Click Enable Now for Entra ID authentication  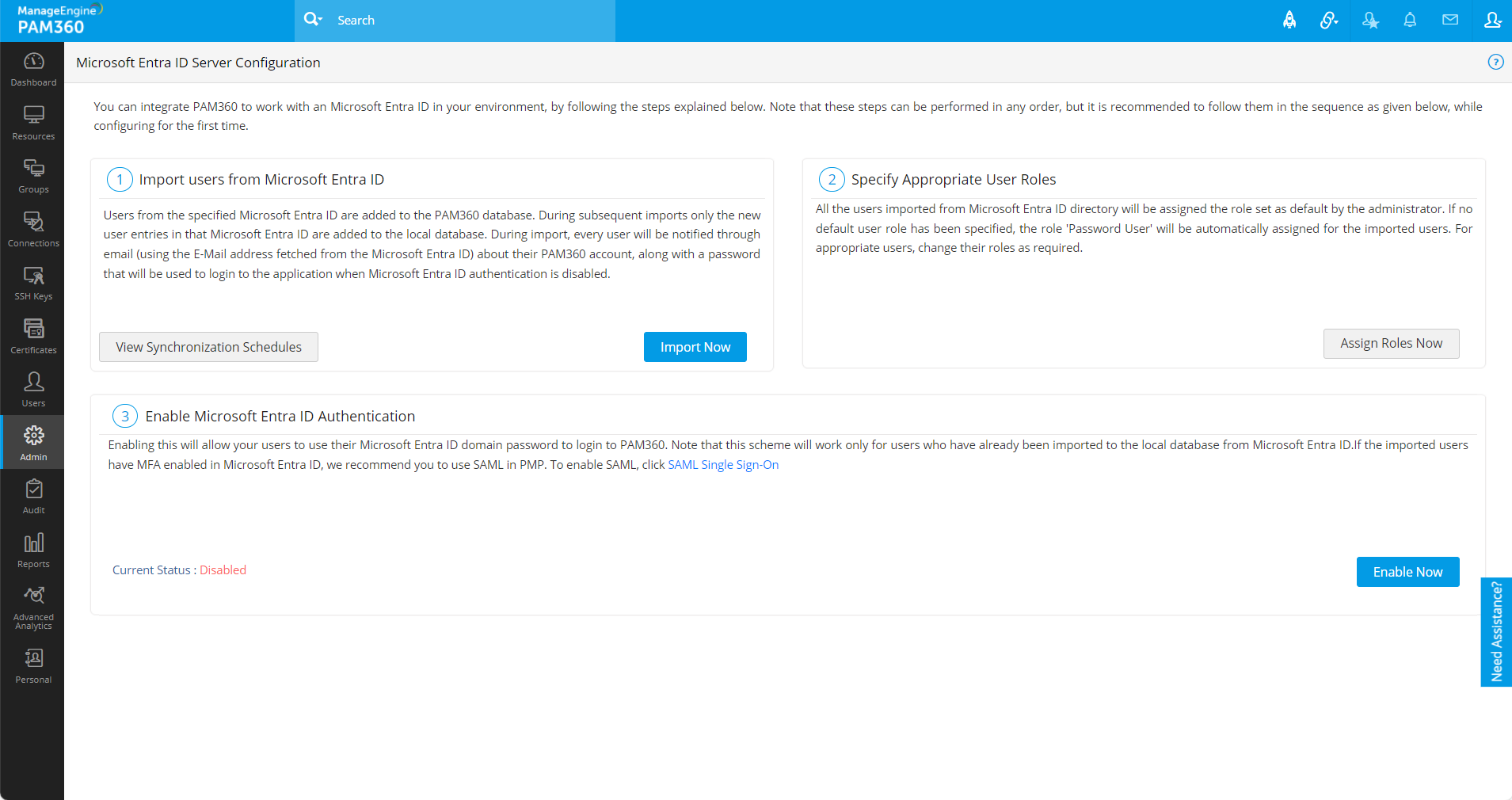tap(1408, 572)
